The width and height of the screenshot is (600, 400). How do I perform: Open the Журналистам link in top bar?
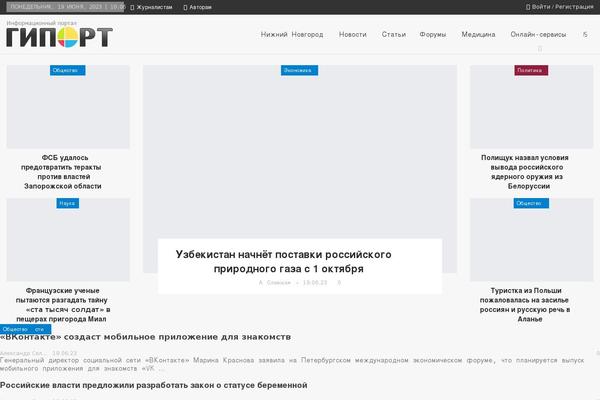click(x=151, y=7)
